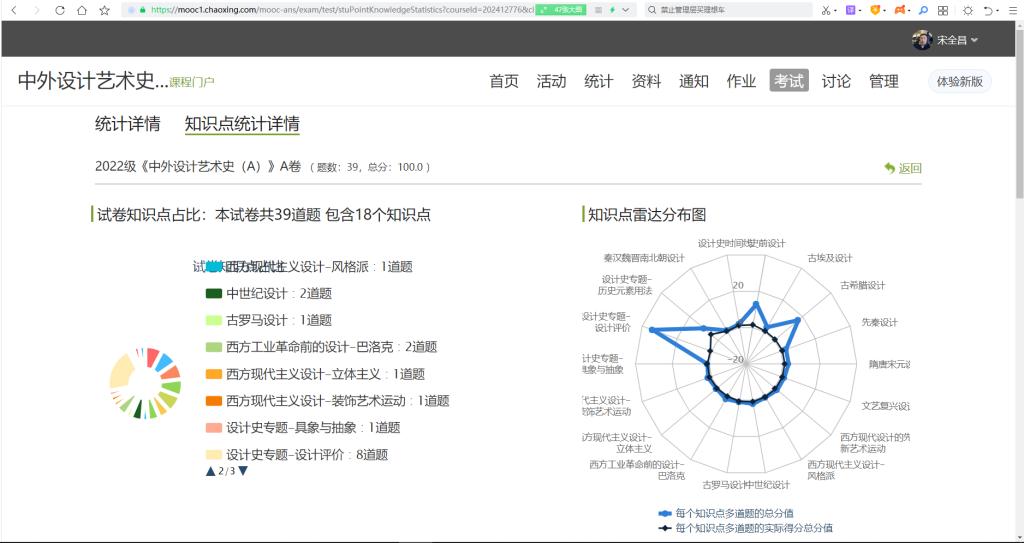Click the 体验新版 button
1024x543 pixels.
[x=959, y=81]
